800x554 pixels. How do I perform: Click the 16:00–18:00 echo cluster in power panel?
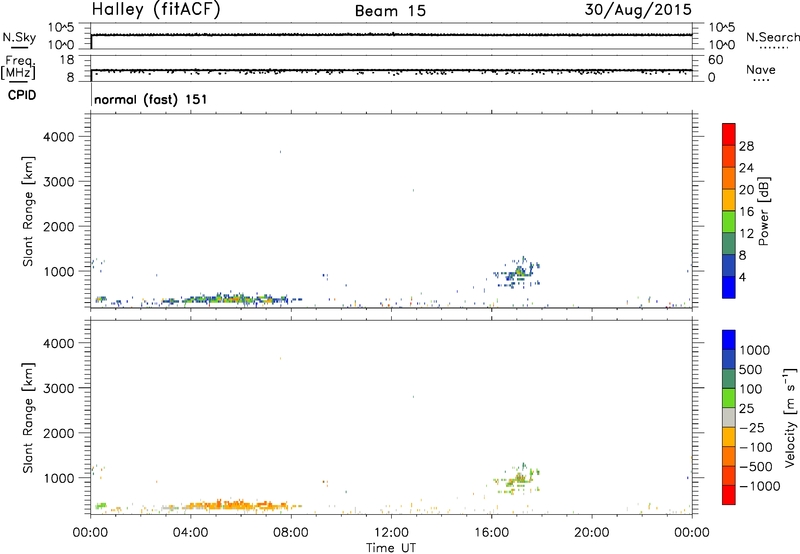tap(517, 272)
